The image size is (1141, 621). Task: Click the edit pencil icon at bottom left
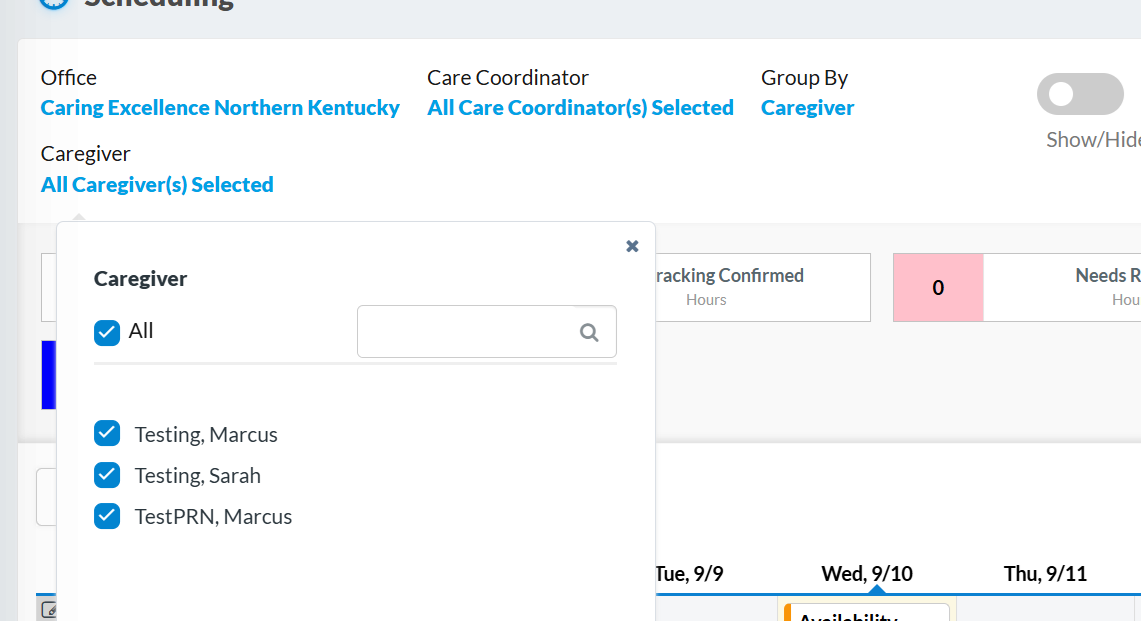pos(47,609)
